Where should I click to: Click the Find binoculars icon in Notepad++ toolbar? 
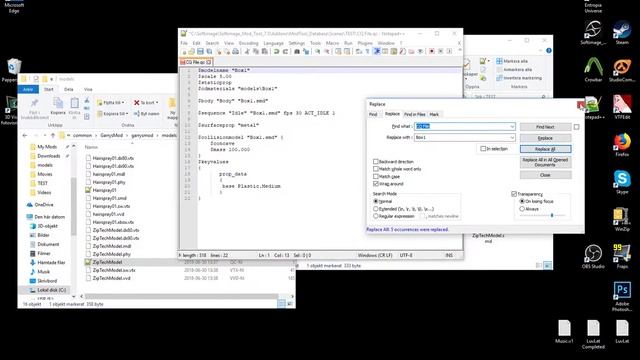297,51
